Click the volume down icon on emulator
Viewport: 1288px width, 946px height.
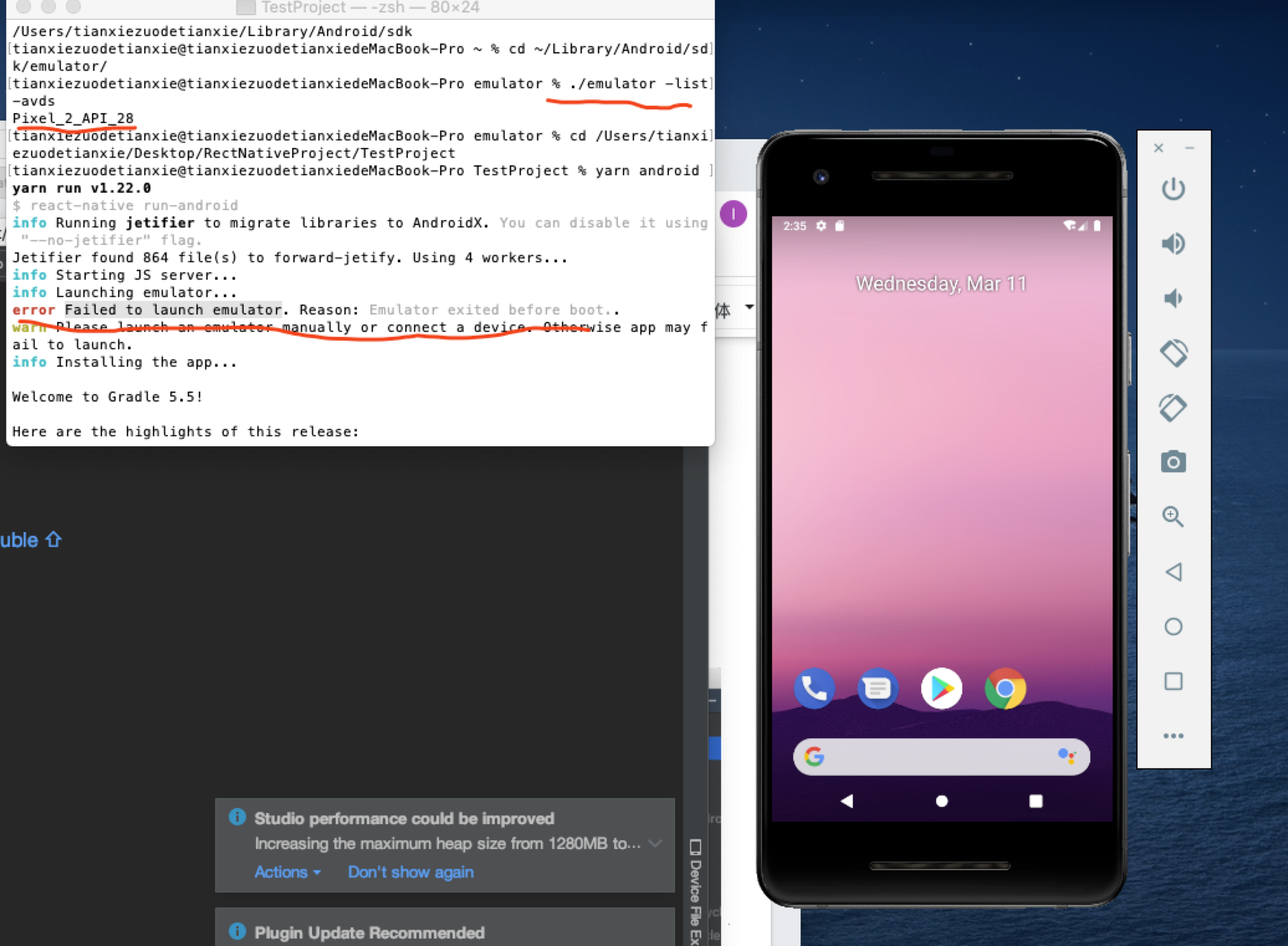point(1172,298)
